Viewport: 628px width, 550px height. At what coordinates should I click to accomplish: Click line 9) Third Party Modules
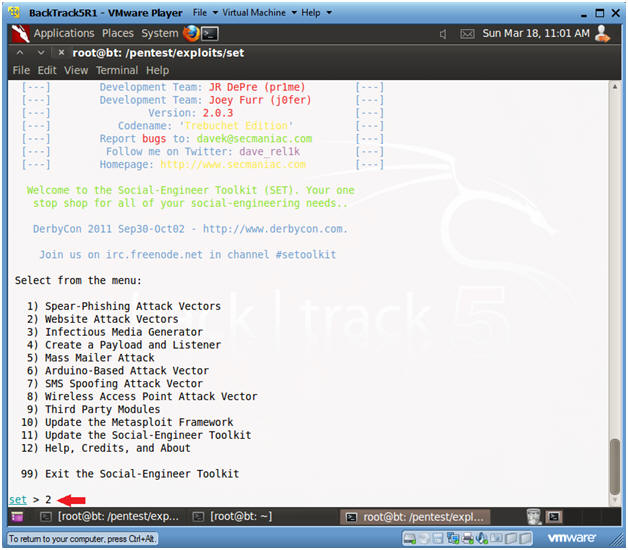coord(93,409)
